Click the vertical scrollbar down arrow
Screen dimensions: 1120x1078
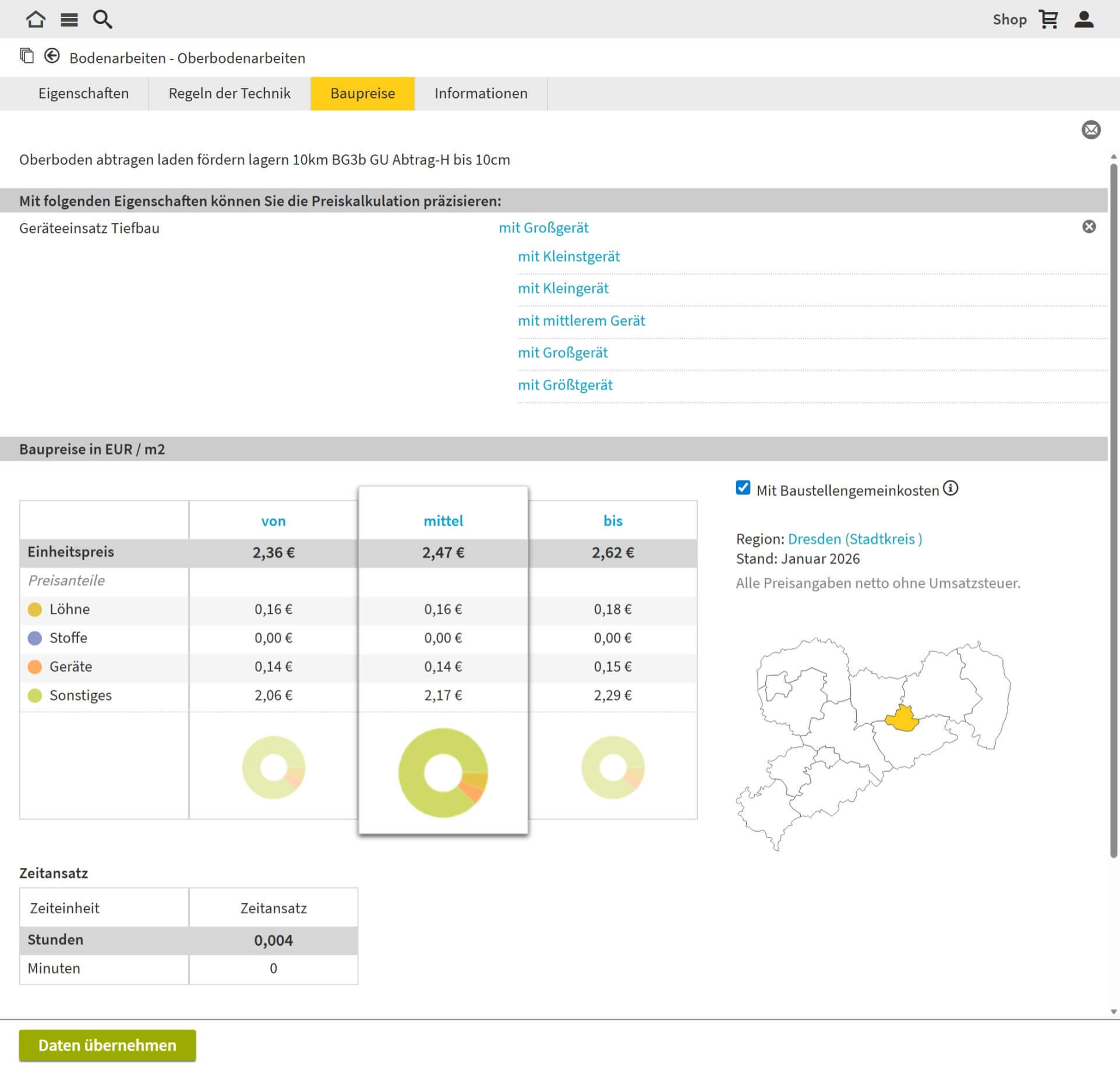coord(1114,1012)
